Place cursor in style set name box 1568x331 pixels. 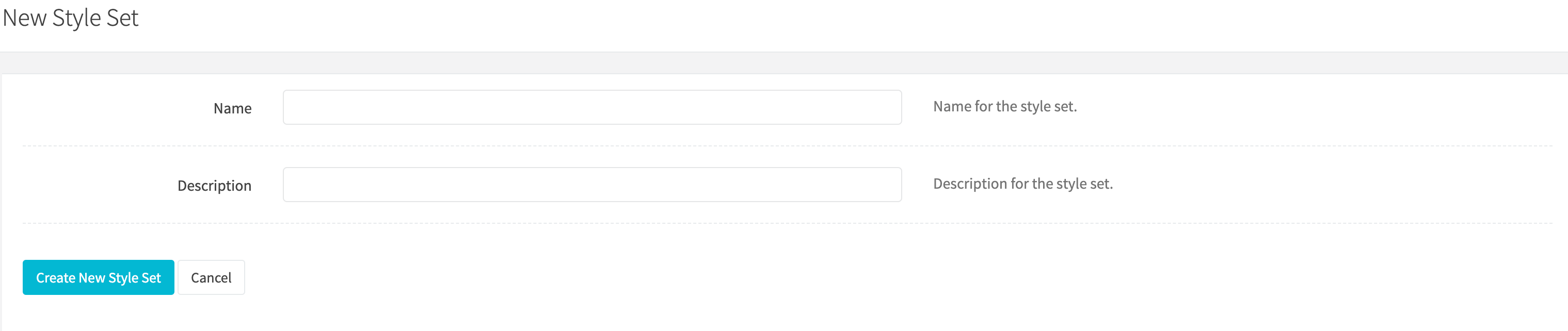coord(591,107)
